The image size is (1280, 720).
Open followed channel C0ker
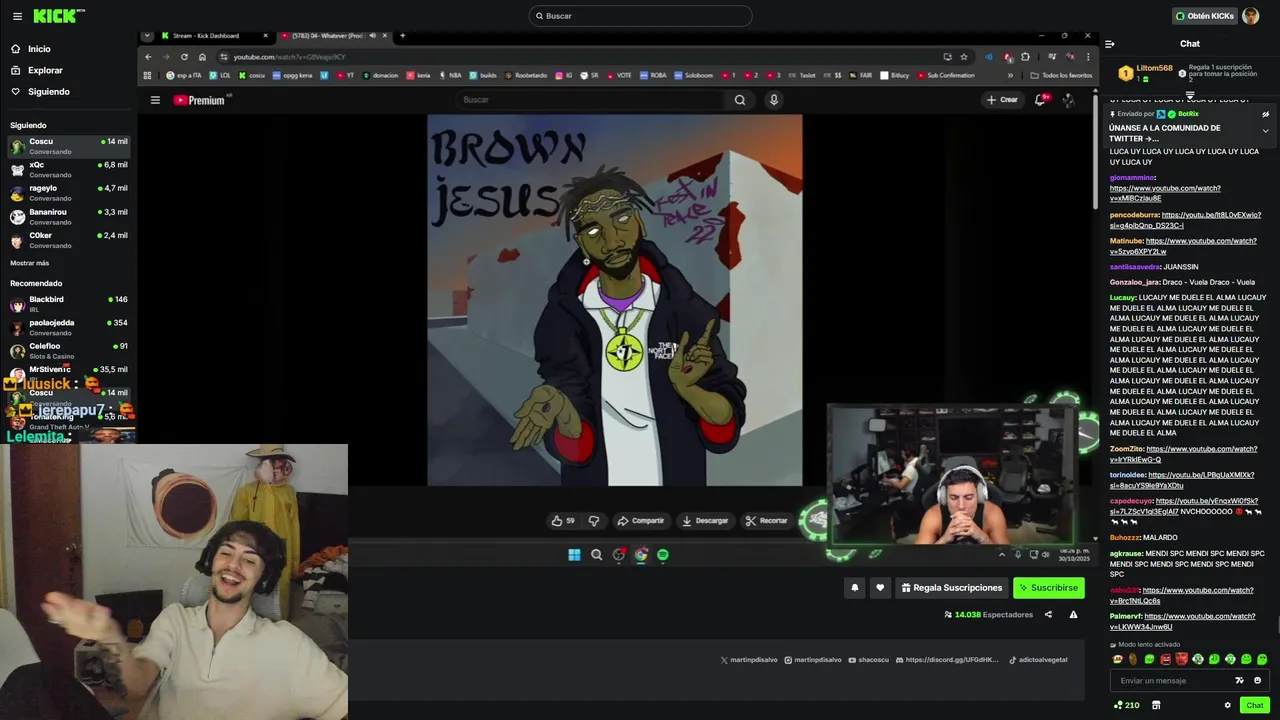[x=68, y=239]
